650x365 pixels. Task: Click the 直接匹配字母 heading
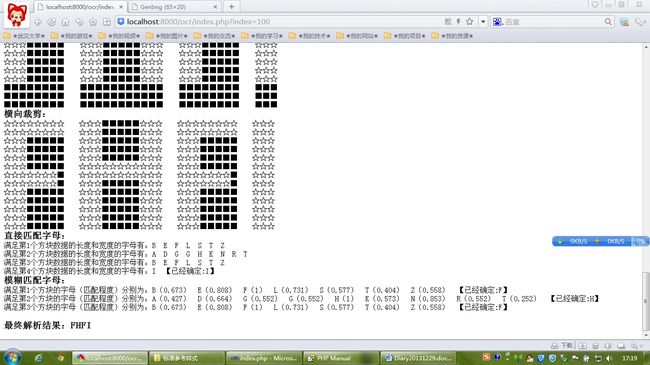pyautogui.click(x=35, y=235)
